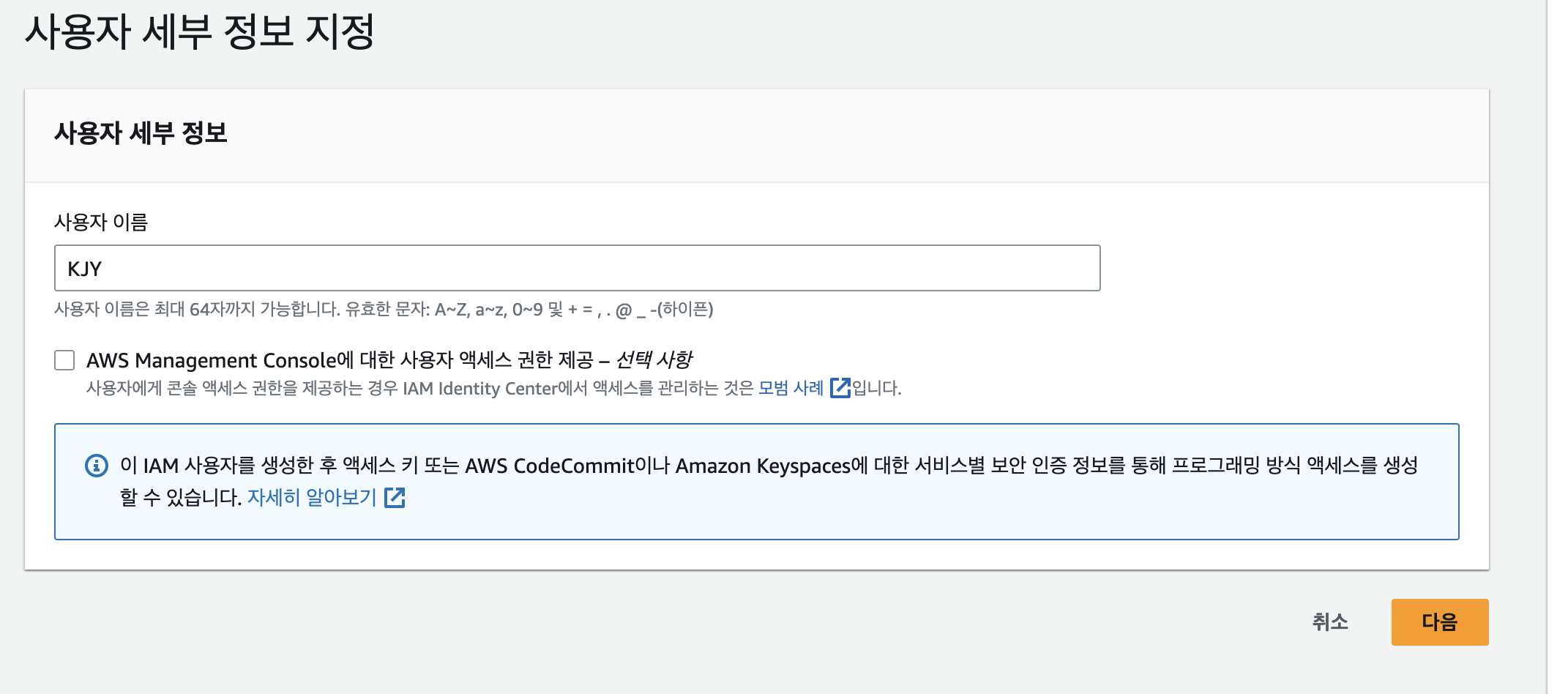Click the 사용자 세부 정보 지정 page heading
The width and height of the screenshot is (1568, 694).
click(199, 32)
